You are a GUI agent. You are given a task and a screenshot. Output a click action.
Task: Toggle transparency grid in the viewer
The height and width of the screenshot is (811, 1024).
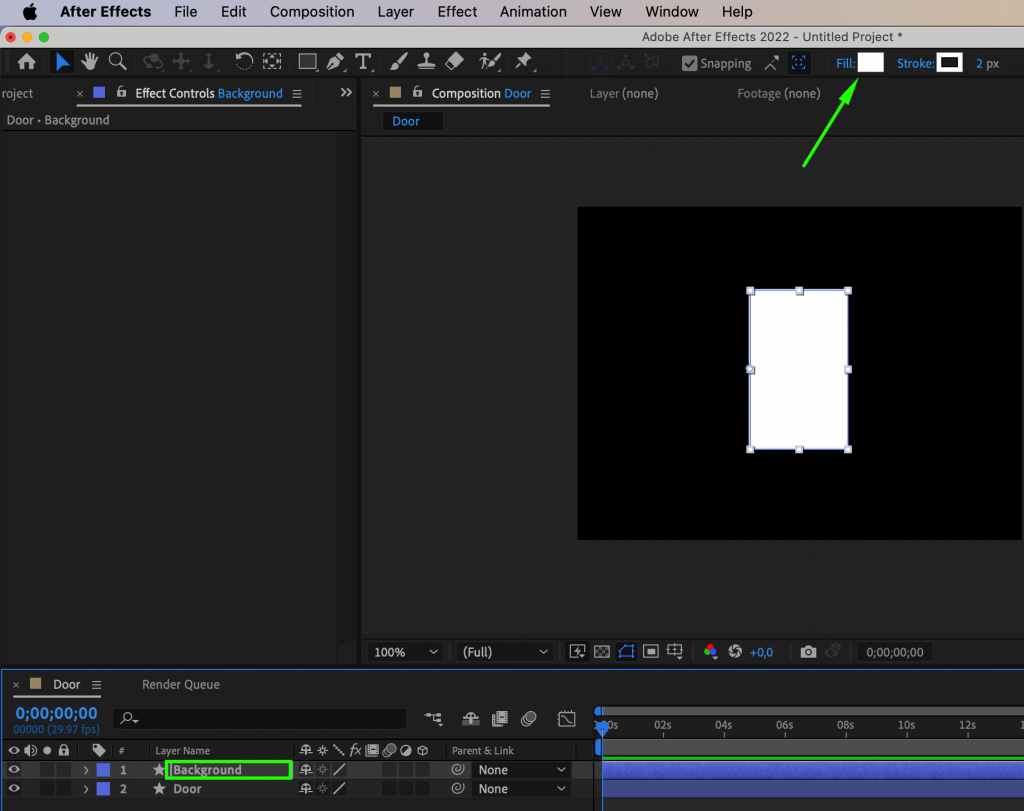coord(601,651)
